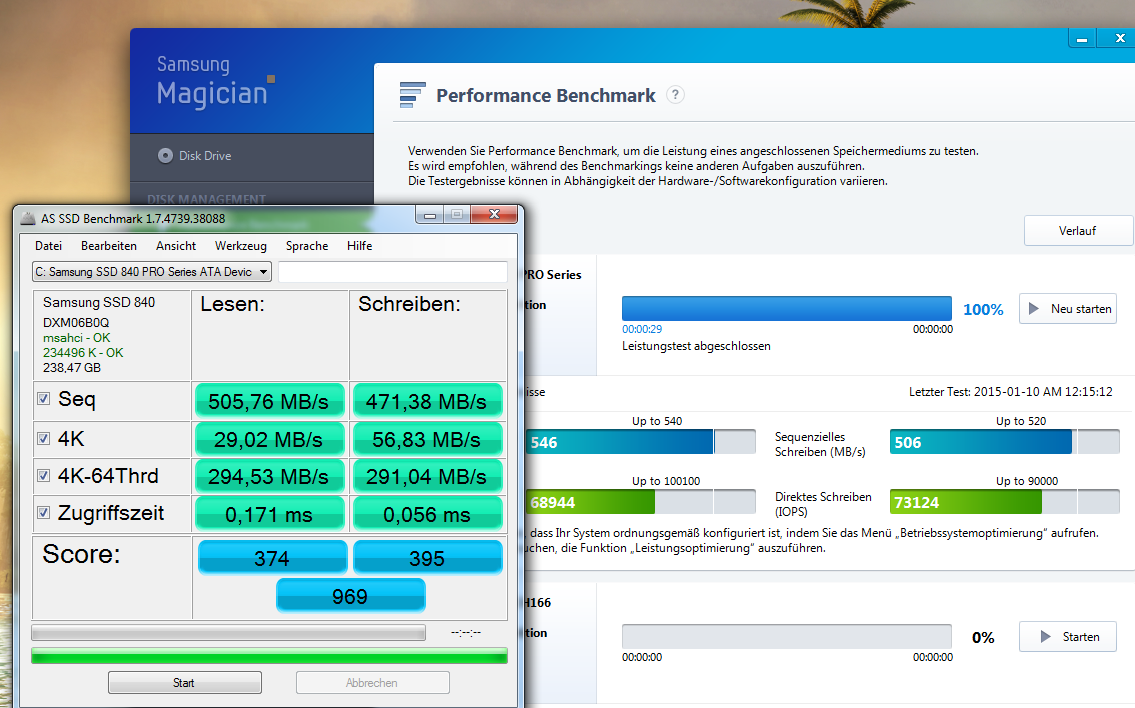Screen dimensions: 1135x708
Task: Click the total score 969
Action: click(x=350, y=596)
